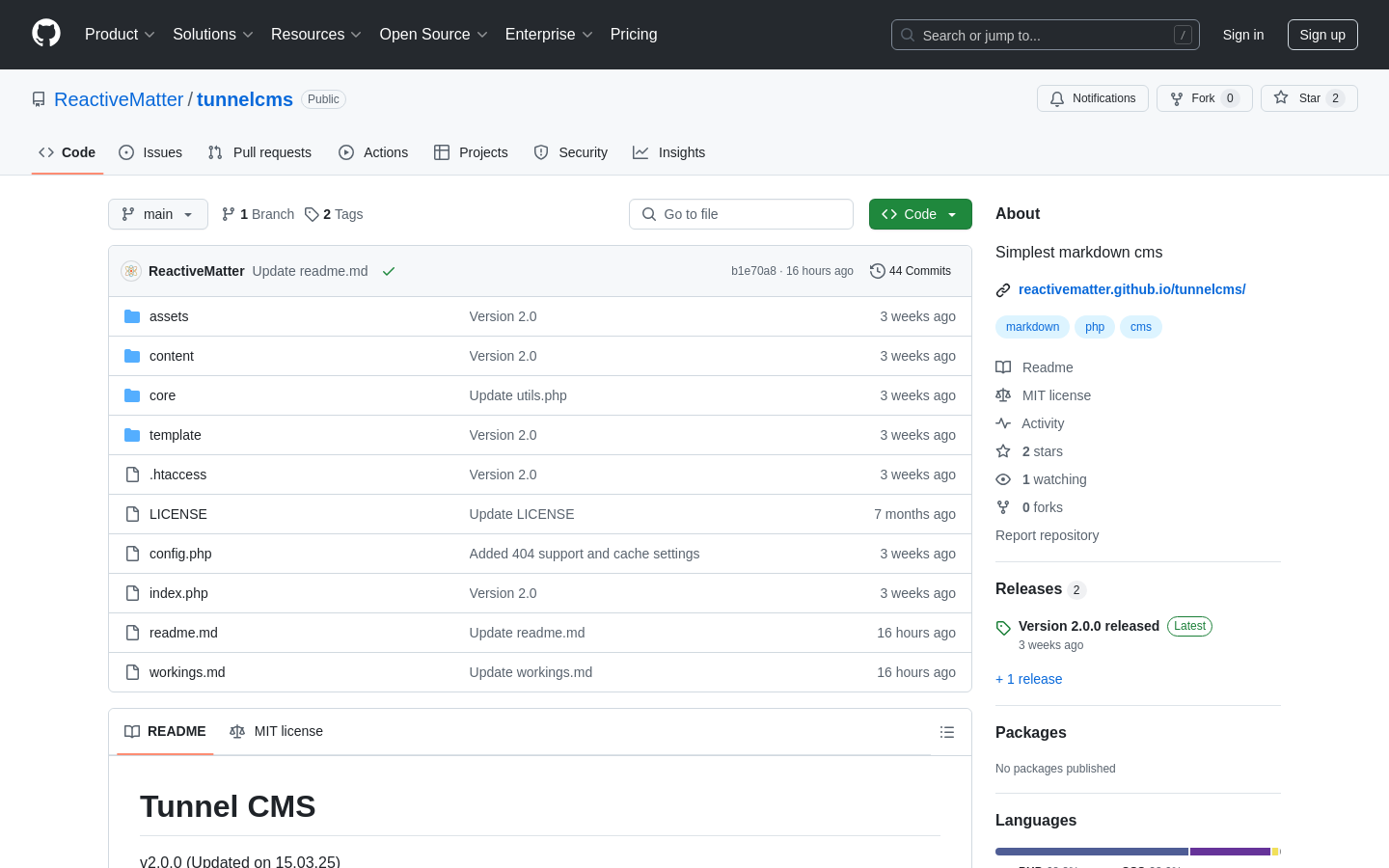Screen dimensions: 1389x868
Task: Click the Report repository link
Action: [x=1047, y=535]
